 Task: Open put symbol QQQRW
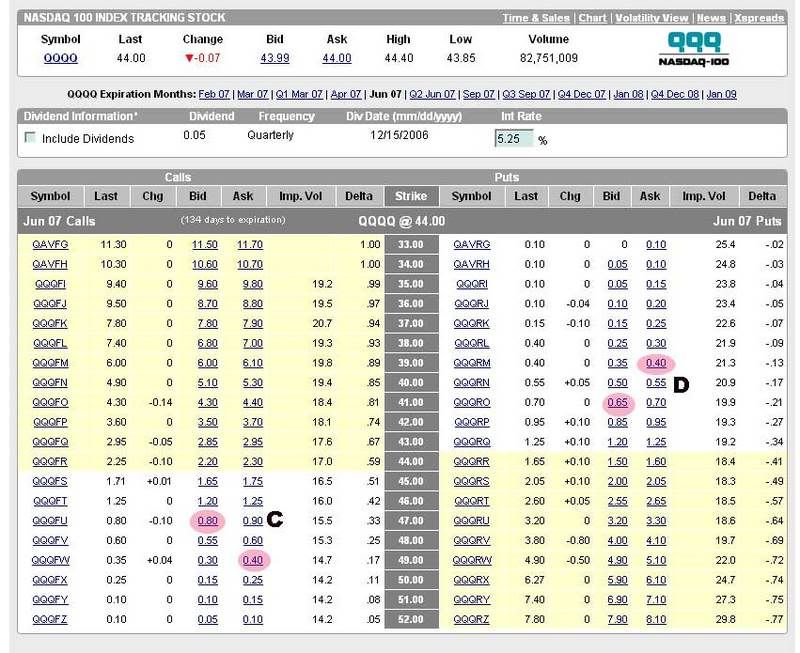[x=471, y=561]
